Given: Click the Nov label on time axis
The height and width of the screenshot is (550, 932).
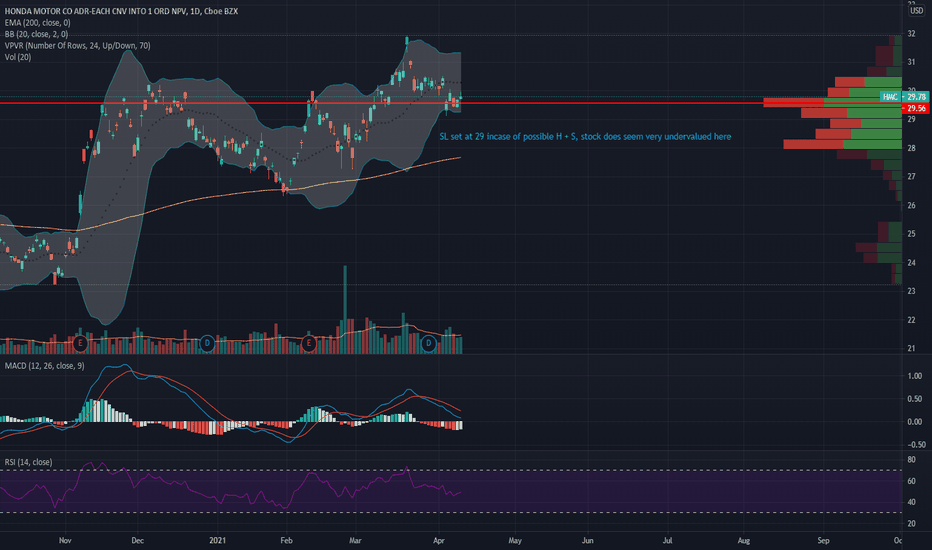Looking at the screenshot, I should [x=65, y=540].
